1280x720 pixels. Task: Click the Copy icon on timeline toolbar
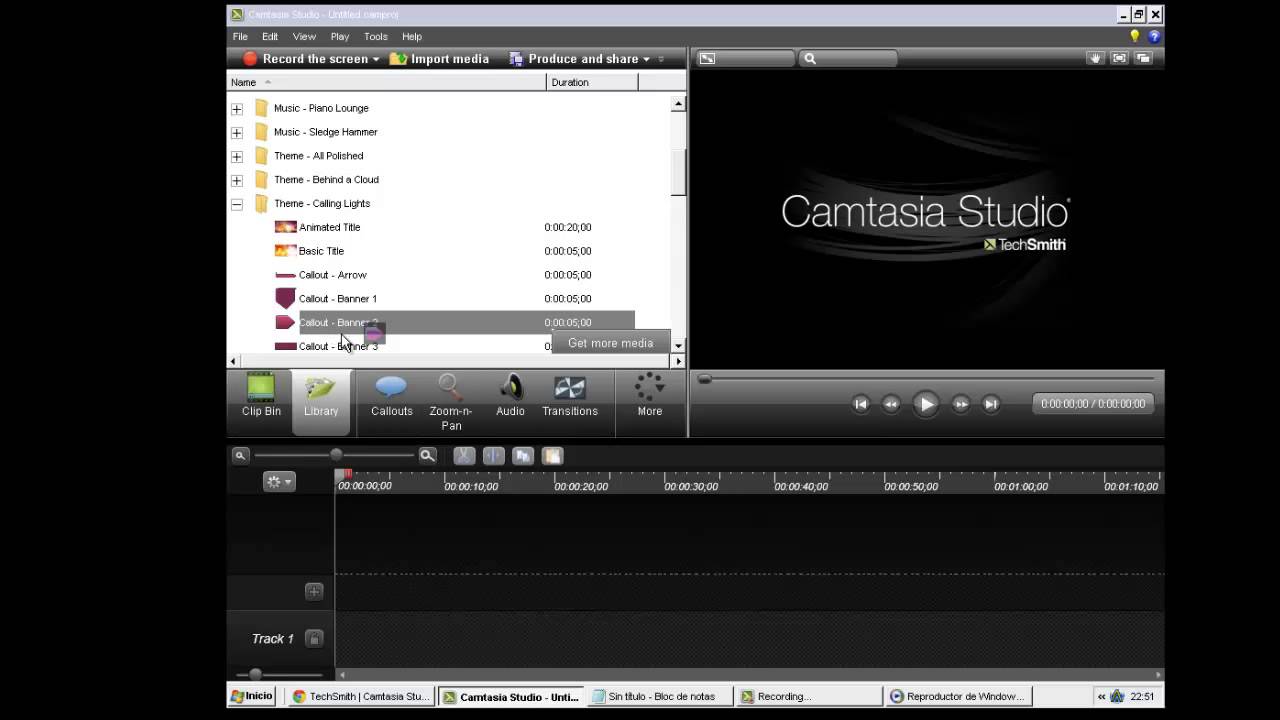click(x=523, y=455)
